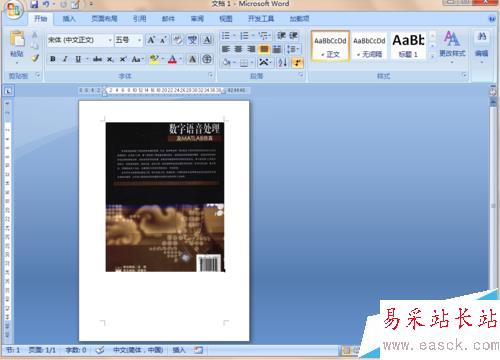
Task: Sort paragraphs with A-Z sort icon
Action: click(282, 62)
